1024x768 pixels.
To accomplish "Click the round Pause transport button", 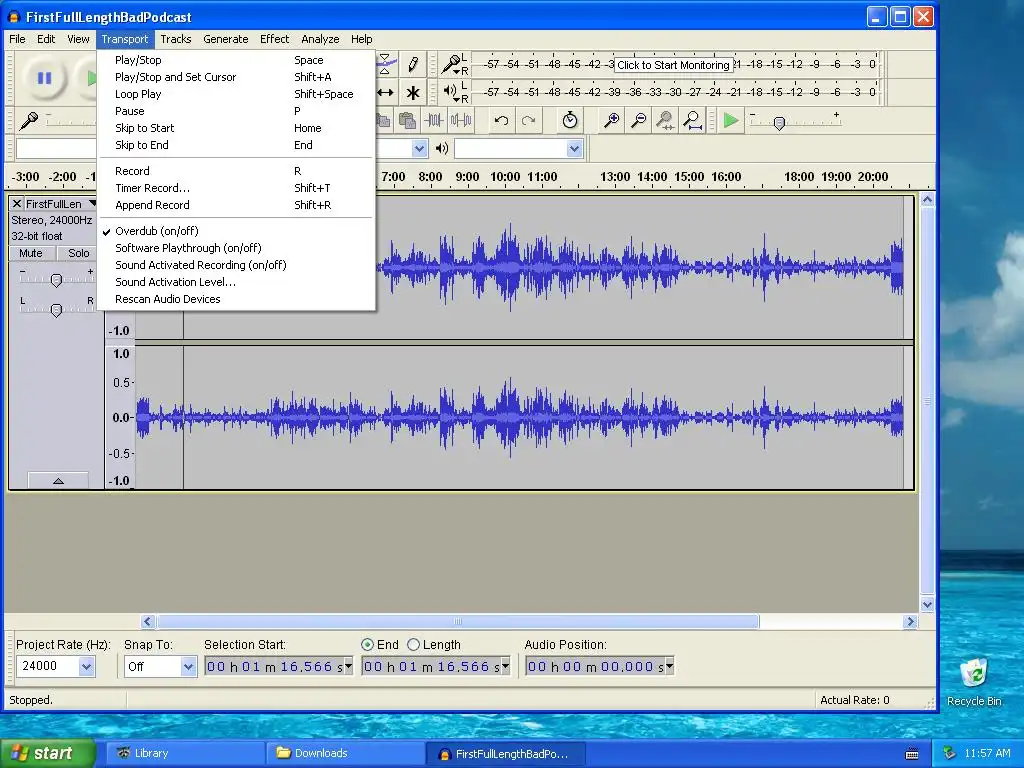I will coord(44,78).
